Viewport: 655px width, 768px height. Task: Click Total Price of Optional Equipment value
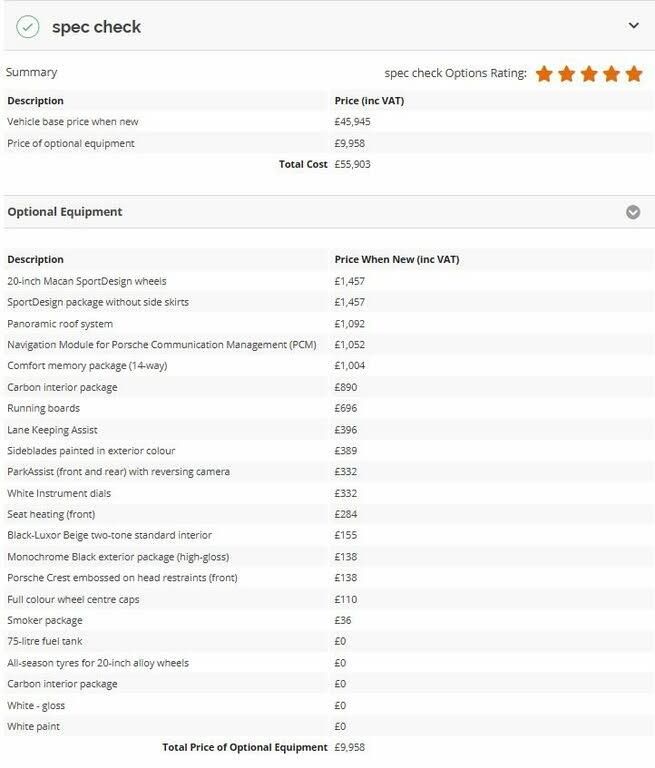350,747
